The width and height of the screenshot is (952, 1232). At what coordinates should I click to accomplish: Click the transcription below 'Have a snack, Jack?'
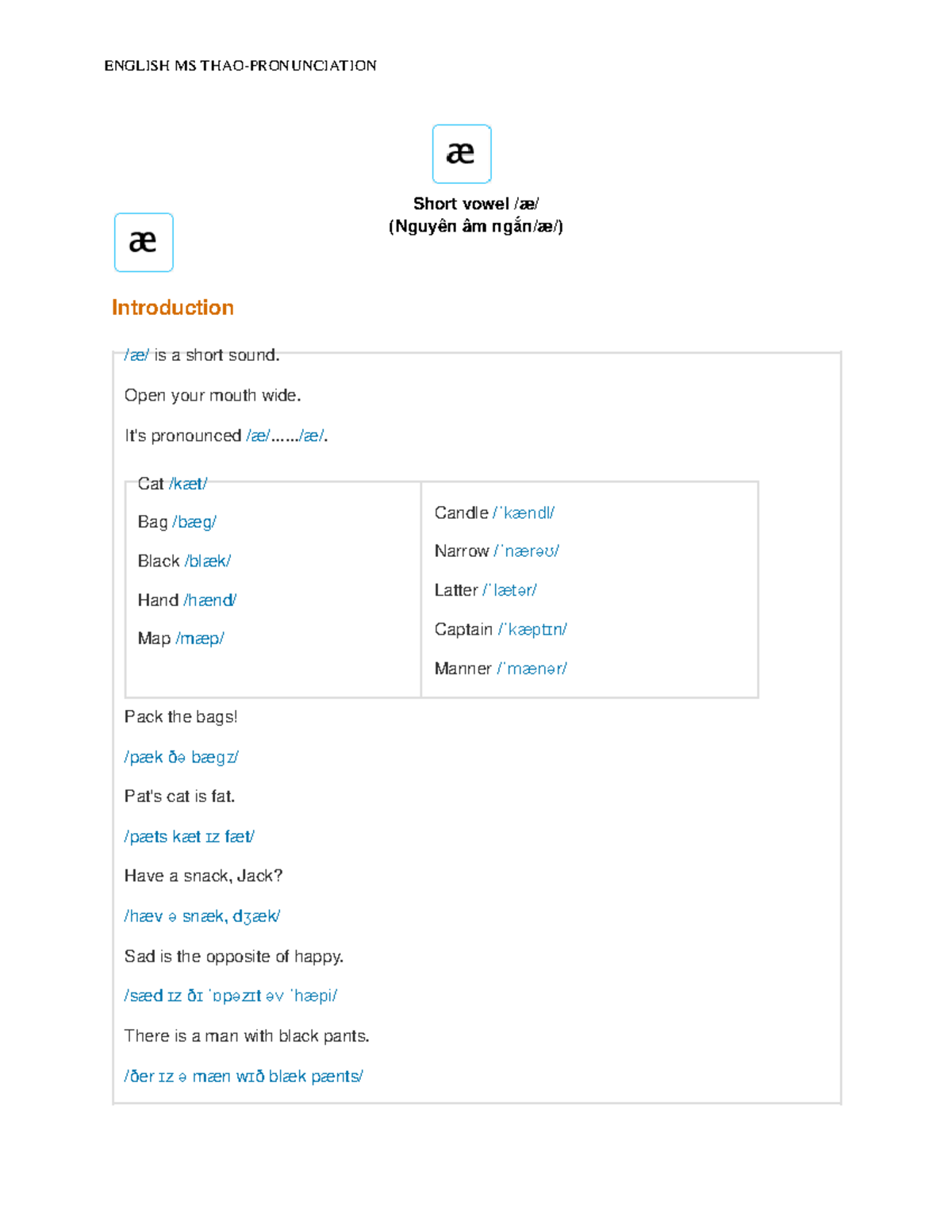click(202, 916)
